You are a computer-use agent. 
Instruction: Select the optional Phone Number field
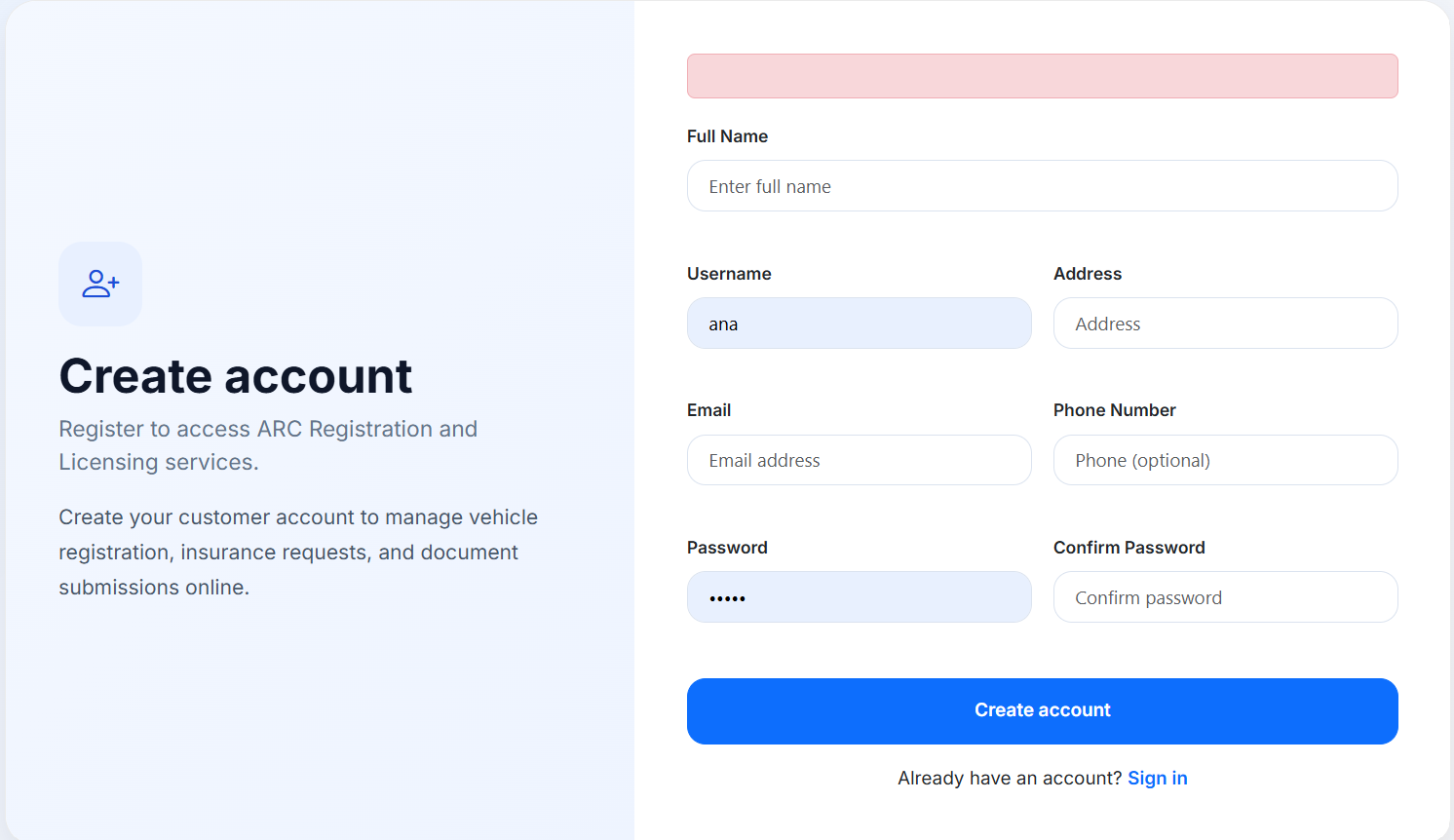click(x=1225, y=460)
